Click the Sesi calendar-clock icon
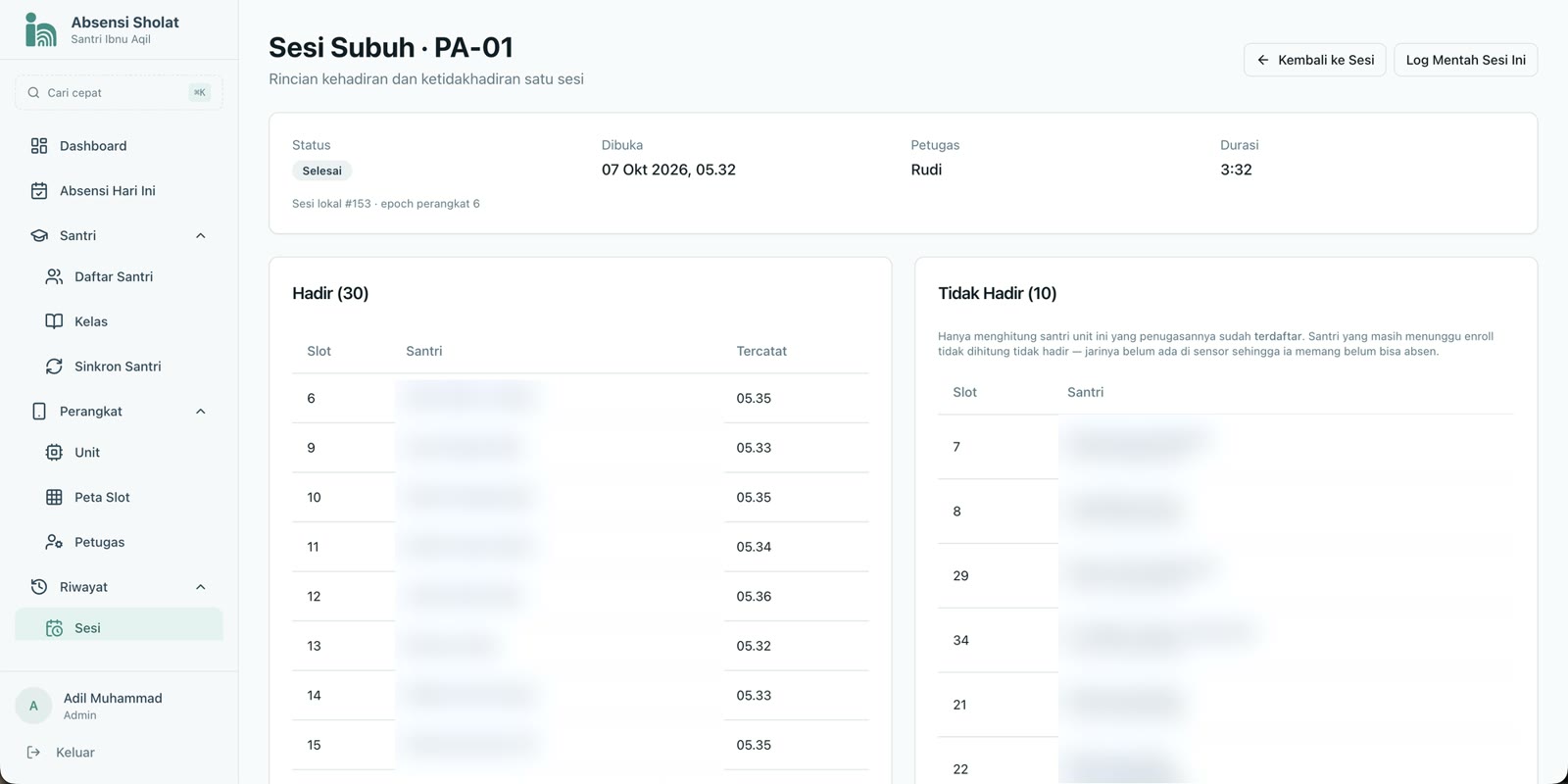This screenshot has height=784, width=1568. click(x=54, y=628)
